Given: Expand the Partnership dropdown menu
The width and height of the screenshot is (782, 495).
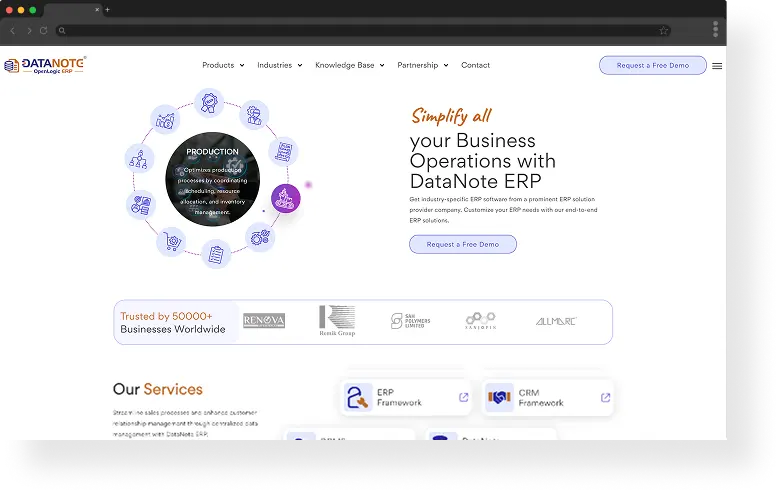Looking at the screenshot, I should click(423, 65).
